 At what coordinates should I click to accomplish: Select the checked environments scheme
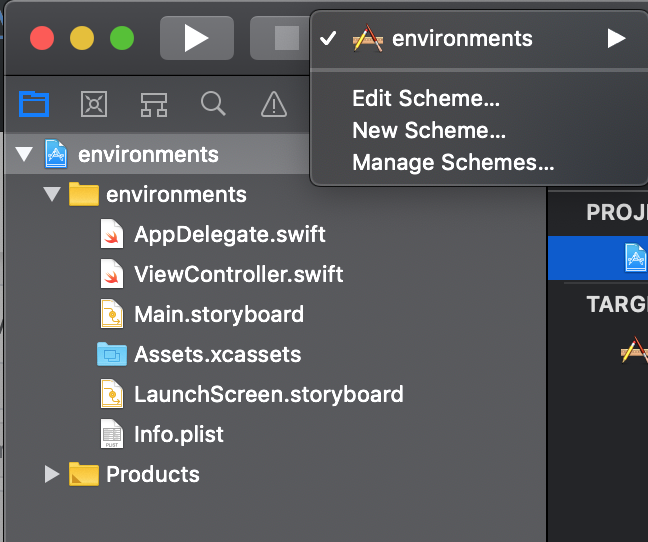[461, 39]
